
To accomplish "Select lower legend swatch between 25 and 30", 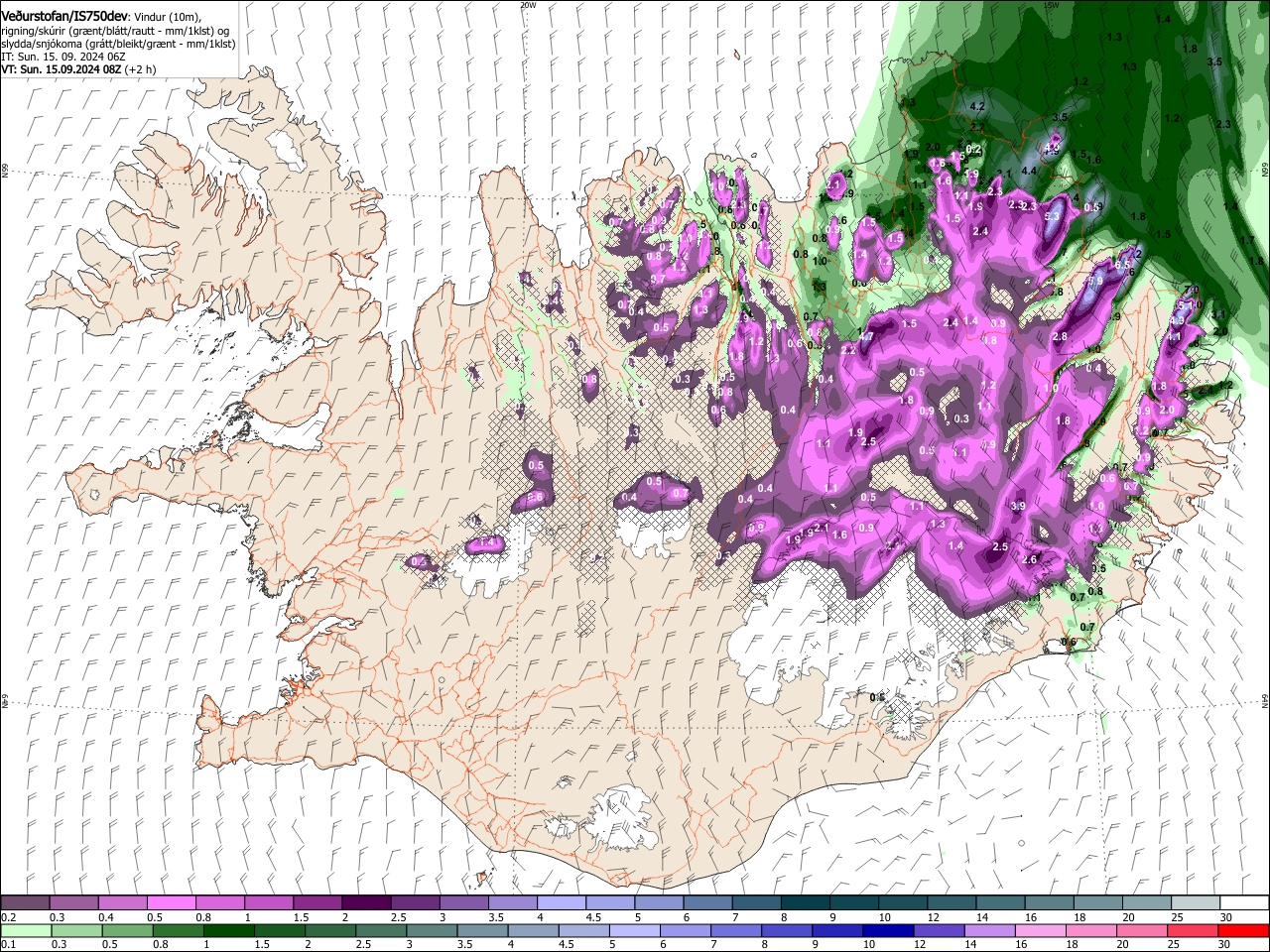I will 1195,930.
